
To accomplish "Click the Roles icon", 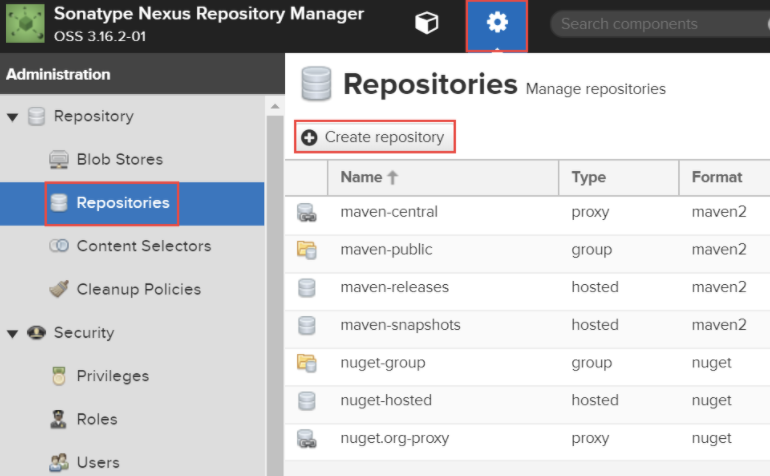I will point(58,419).
